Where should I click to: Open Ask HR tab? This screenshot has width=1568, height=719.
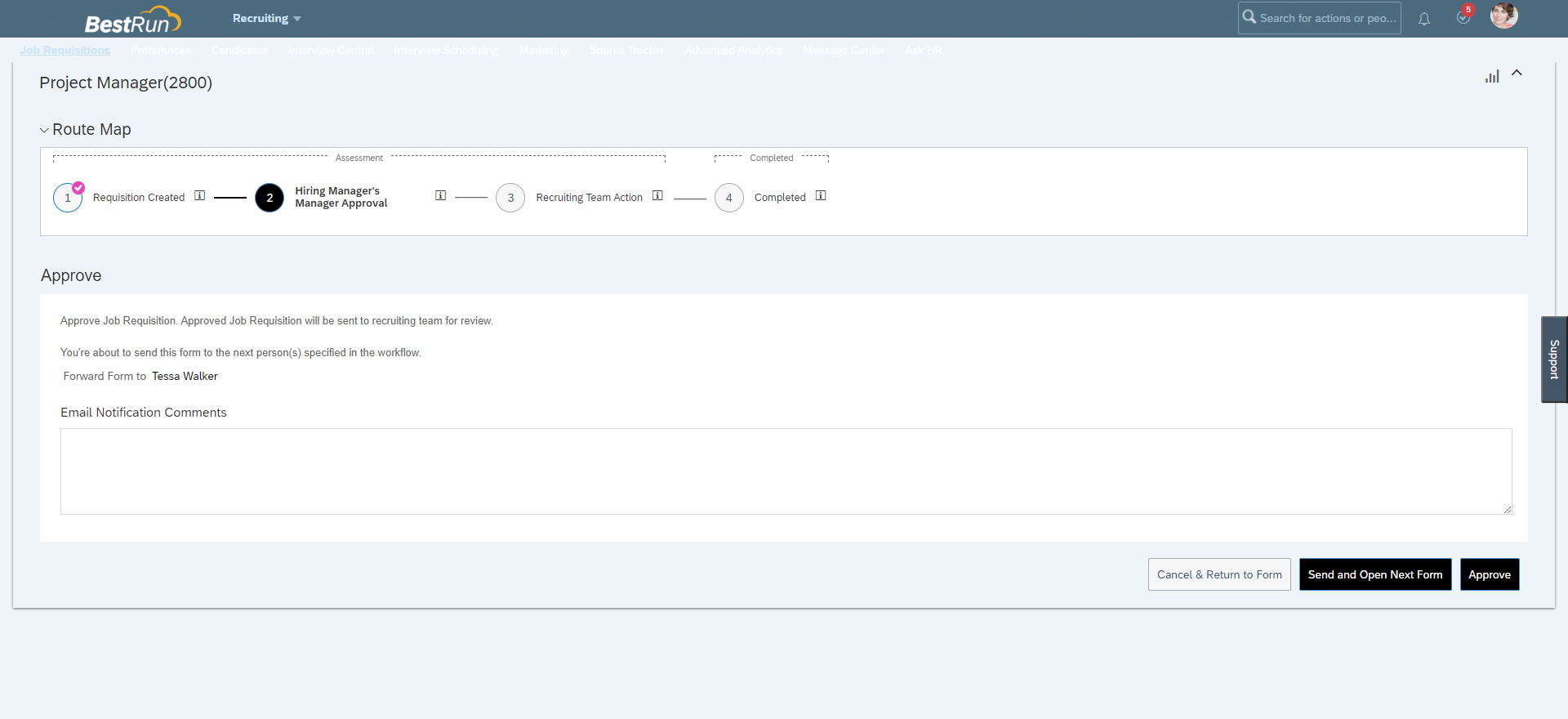924,50
